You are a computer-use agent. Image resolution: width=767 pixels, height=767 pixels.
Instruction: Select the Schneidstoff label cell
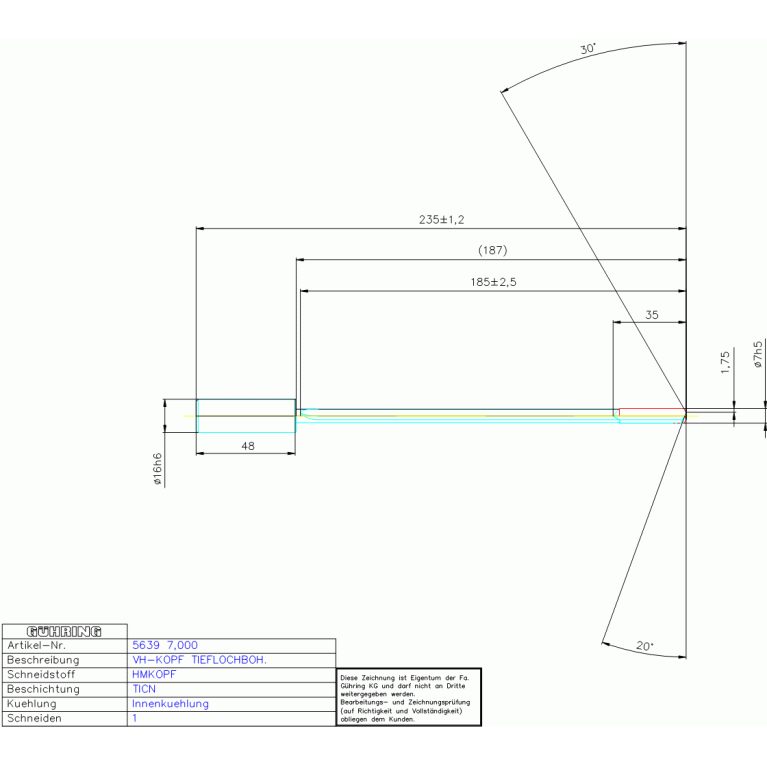(x=65, y=675)
